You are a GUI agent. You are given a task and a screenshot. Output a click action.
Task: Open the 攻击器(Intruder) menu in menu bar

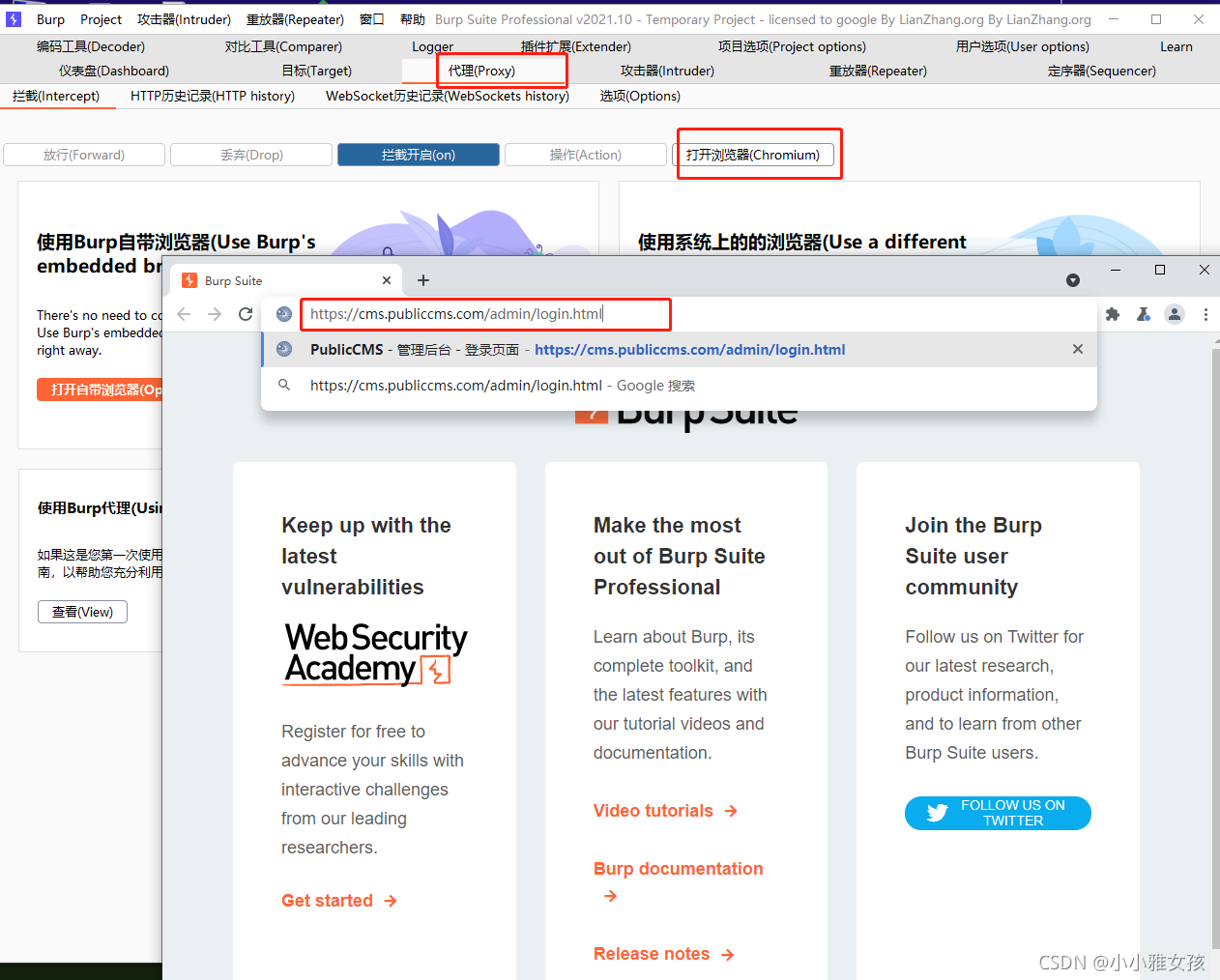184,19
